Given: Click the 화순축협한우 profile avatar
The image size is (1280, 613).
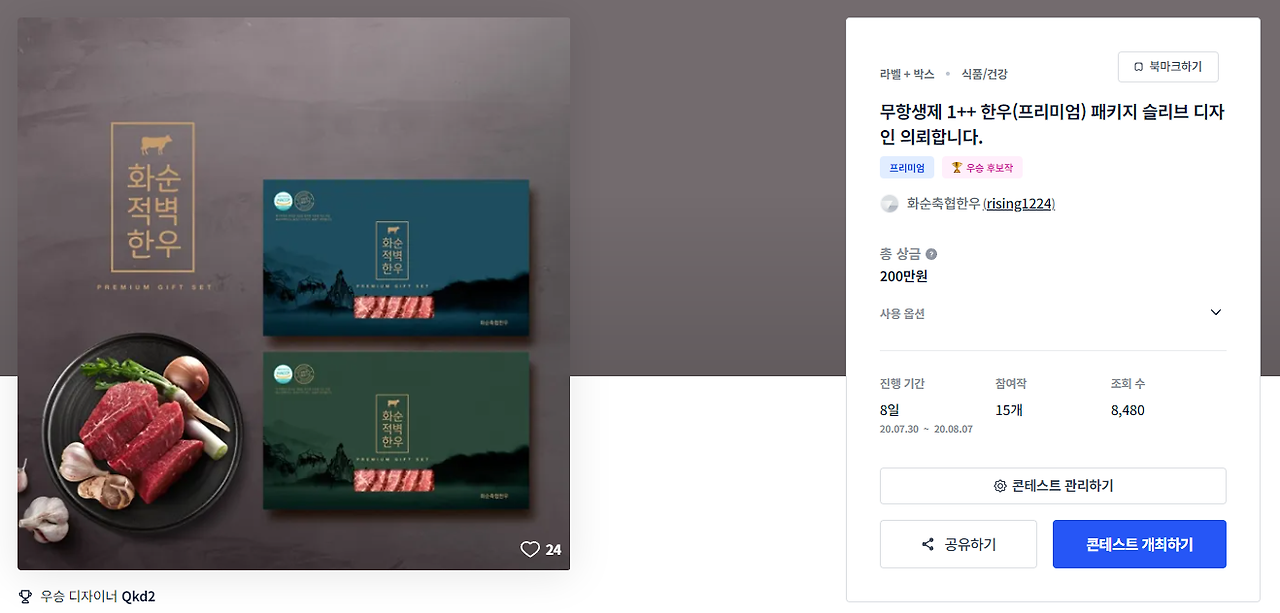Looking at the screenshot, I should click(889, 204).
